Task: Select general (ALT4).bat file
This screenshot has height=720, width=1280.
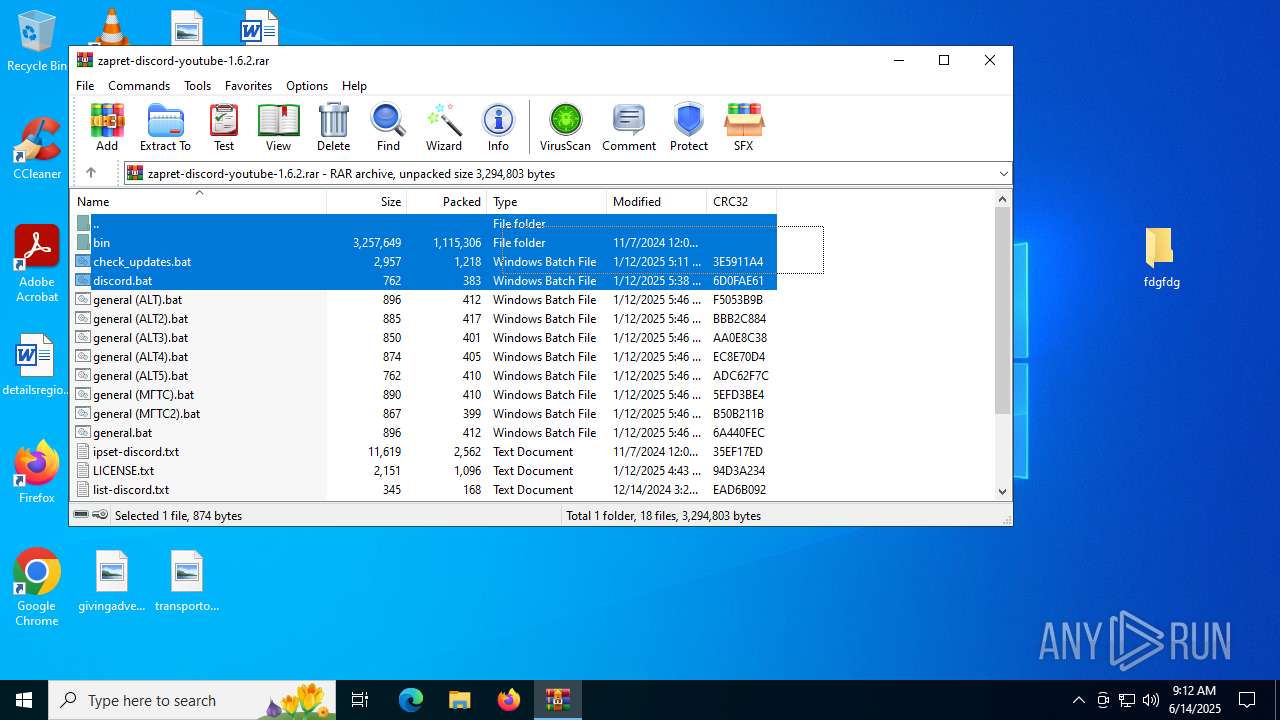Action: [424, 357]
